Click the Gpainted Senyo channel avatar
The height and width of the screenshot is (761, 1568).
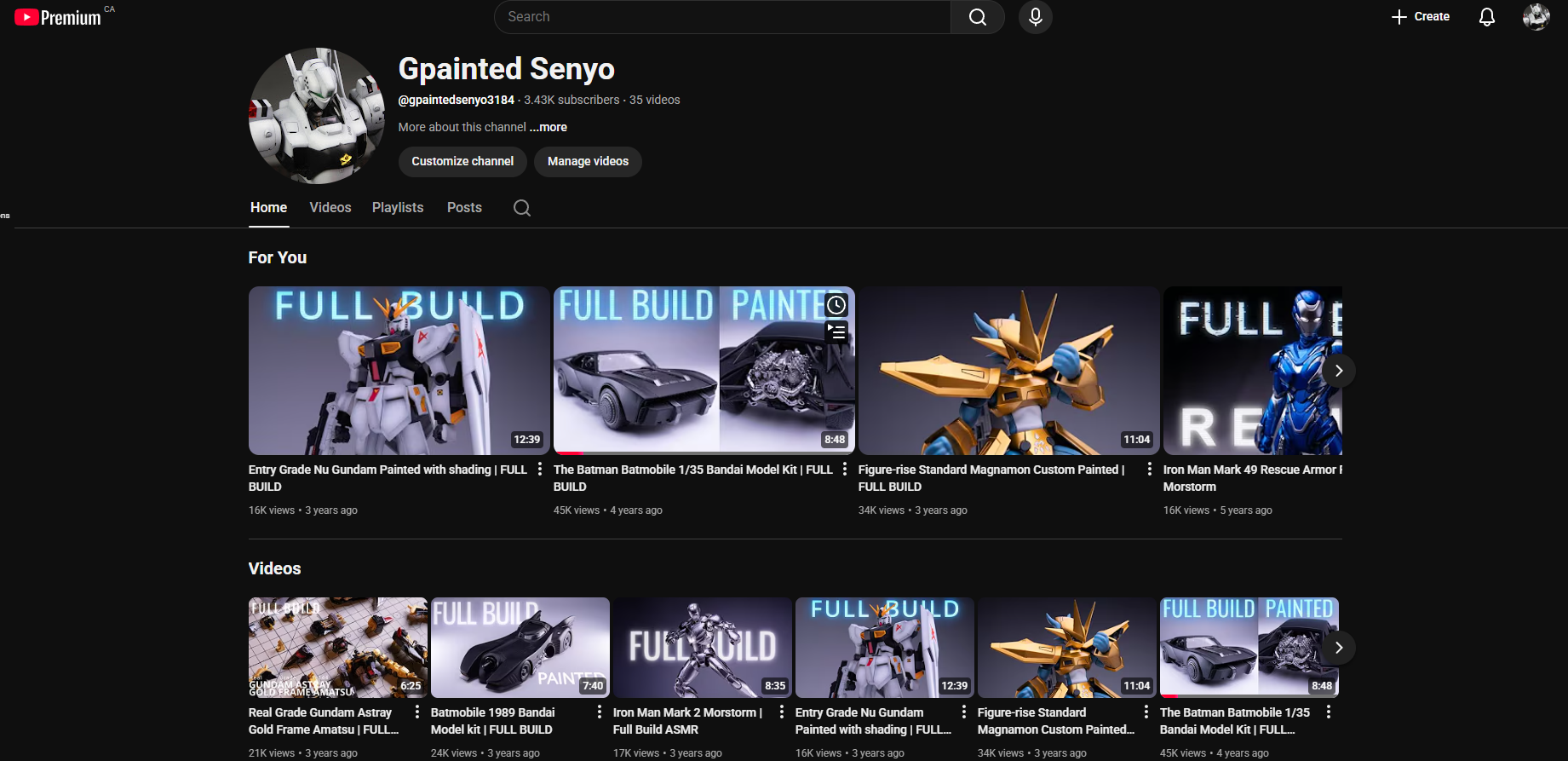tap(317, 116)
